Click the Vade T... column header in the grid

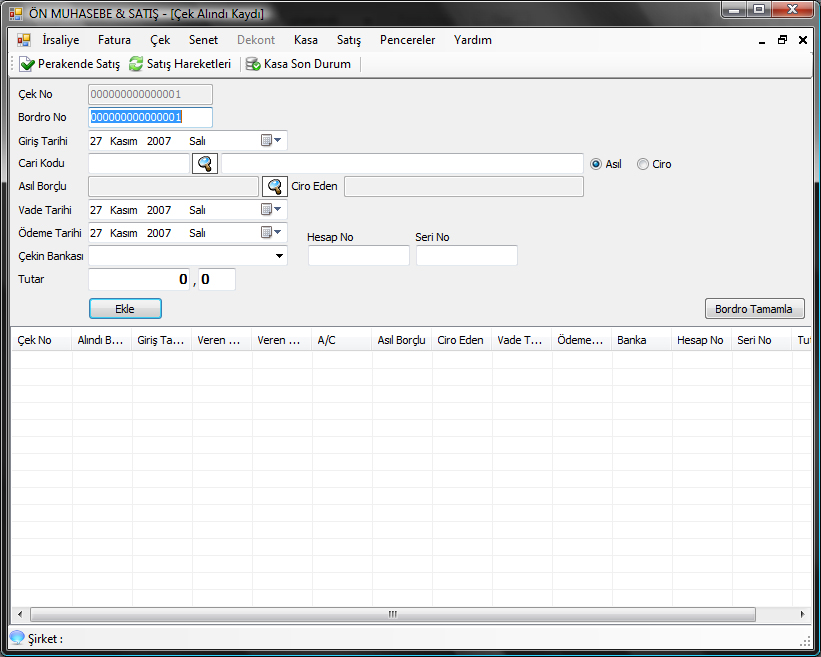tap(521, 340)
